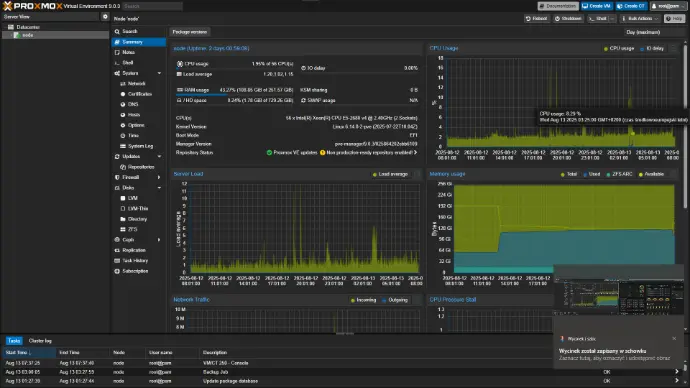The height and width of the screenshot is (388, 690).
Task: Click the top search field
Action: click(152, 6)
